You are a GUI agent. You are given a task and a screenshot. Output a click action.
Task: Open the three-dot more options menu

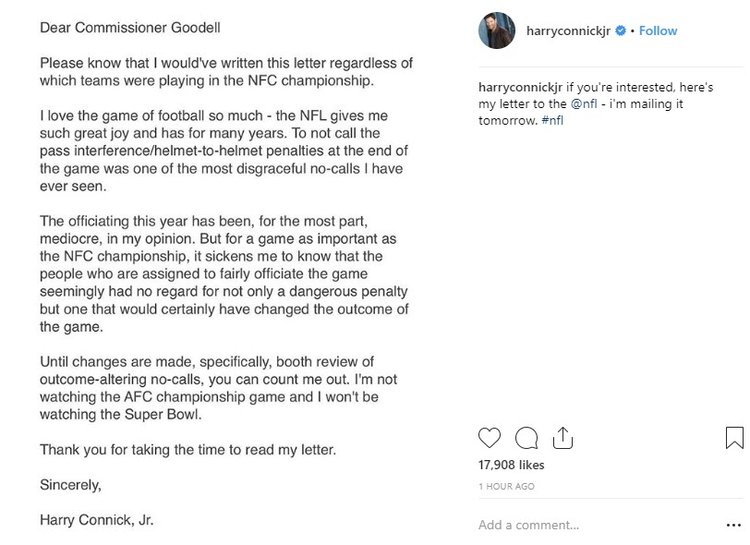point(733,525)
